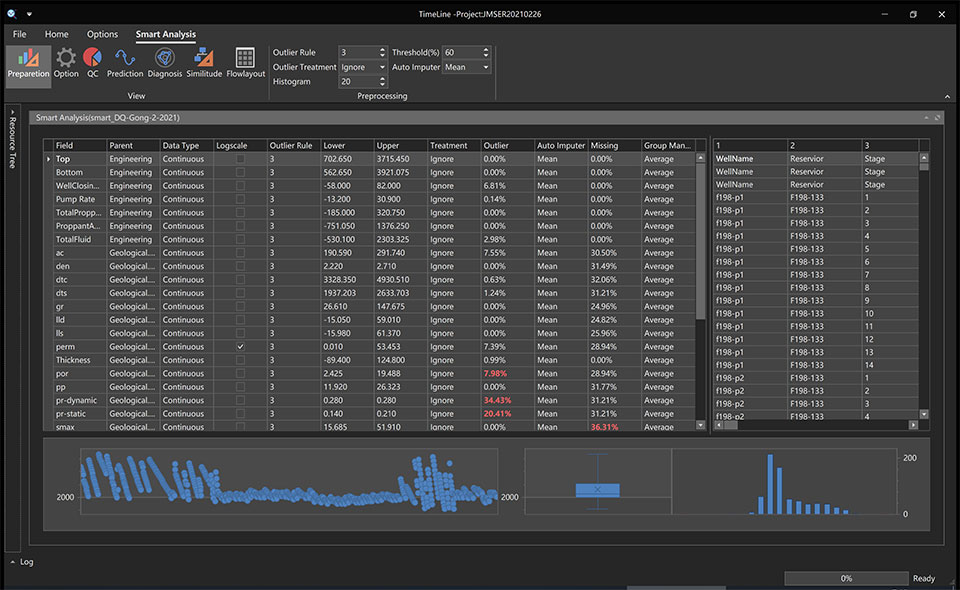Sort by the Field column header
The height and width of the screenshot is (590, 960).
[80, 146]
